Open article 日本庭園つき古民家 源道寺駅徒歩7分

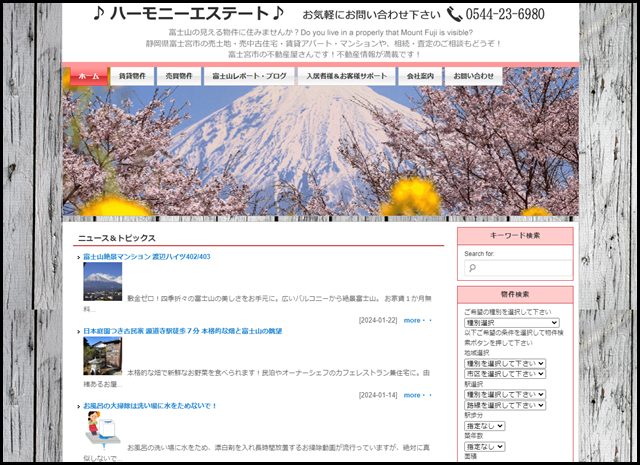(x=182, y=331)
